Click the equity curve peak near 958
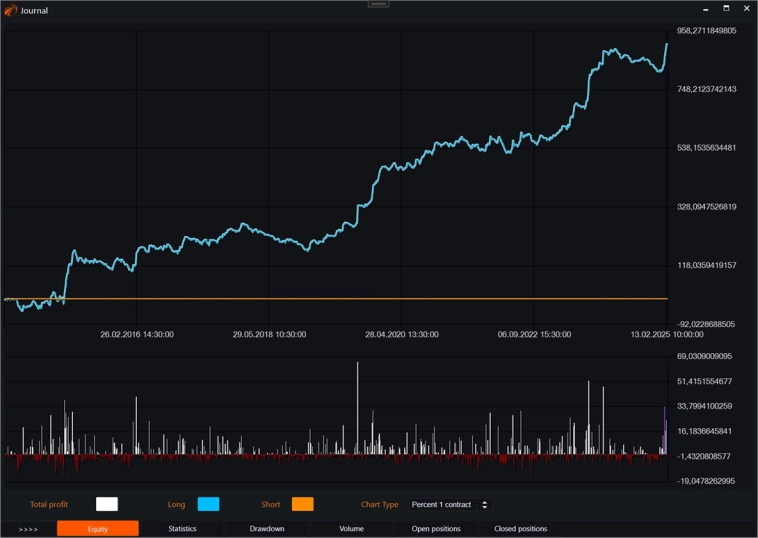This screenshot has height=538, width=758. 666,44
